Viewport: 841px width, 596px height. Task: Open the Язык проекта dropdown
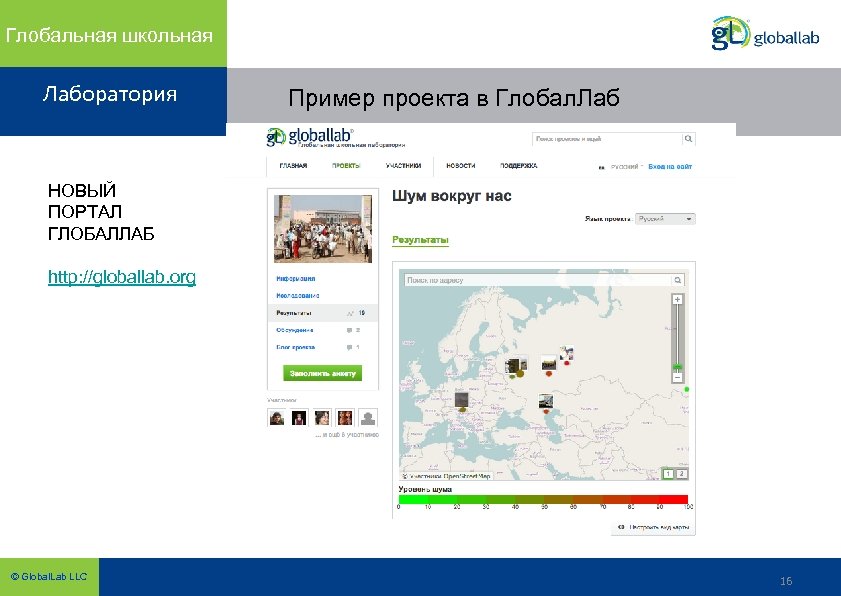(x=665, y=219)
